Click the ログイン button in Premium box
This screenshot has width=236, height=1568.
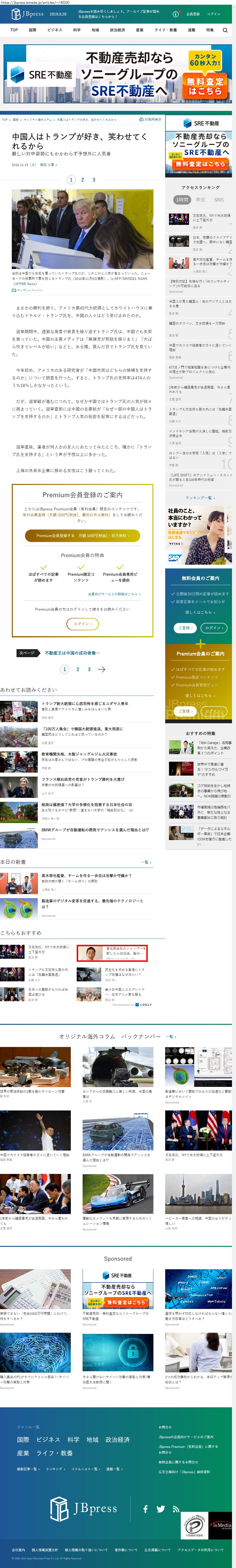(x=82, y=624)
